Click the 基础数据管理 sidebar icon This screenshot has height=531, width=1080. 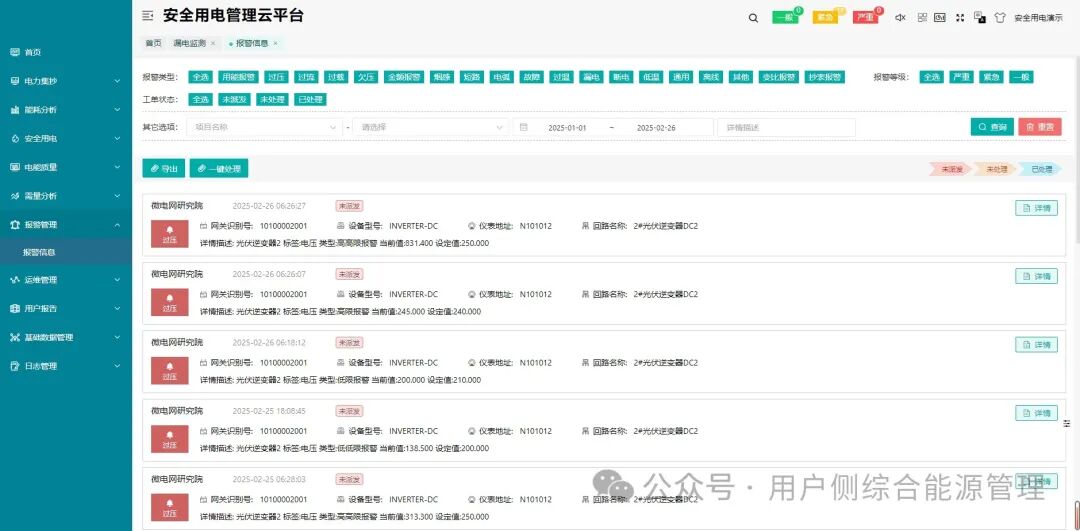14,337
